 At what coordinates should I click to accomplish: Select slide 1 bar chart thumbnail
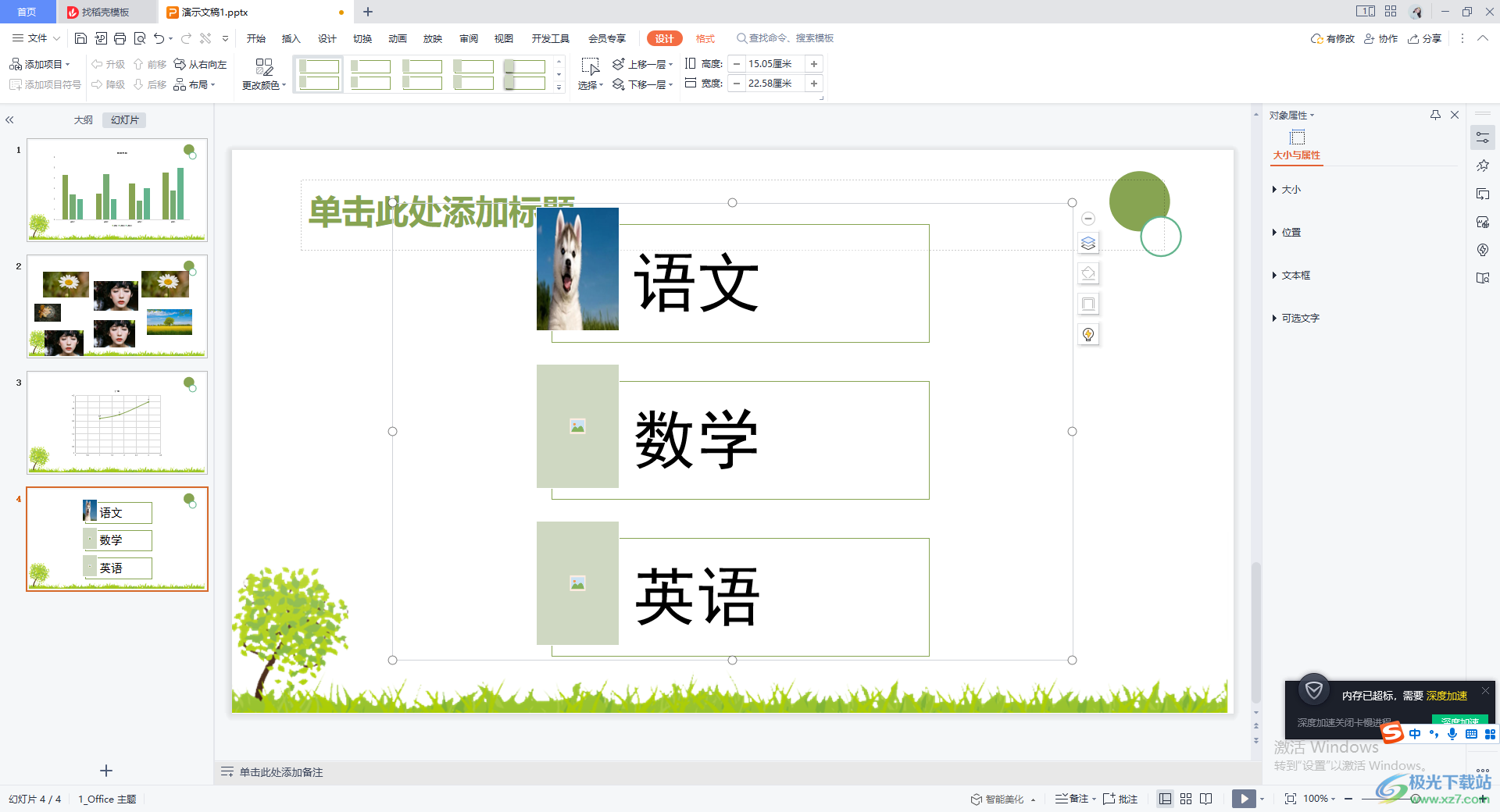click(x=117, y=190)
